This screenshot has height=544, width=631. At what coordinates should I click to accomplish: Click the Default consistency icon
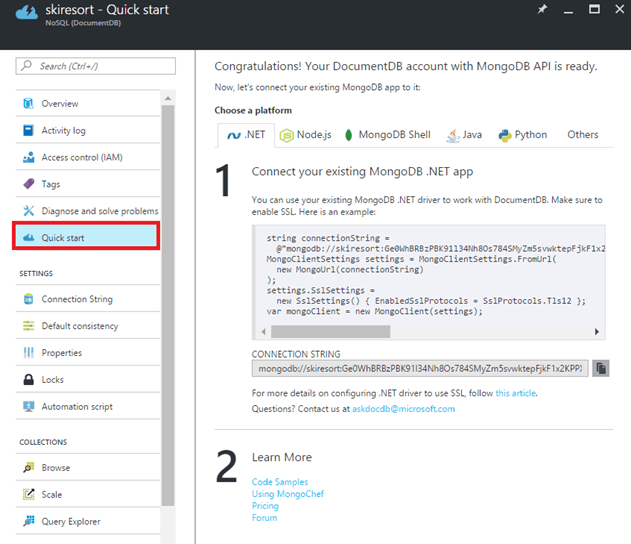pos(28,326)
